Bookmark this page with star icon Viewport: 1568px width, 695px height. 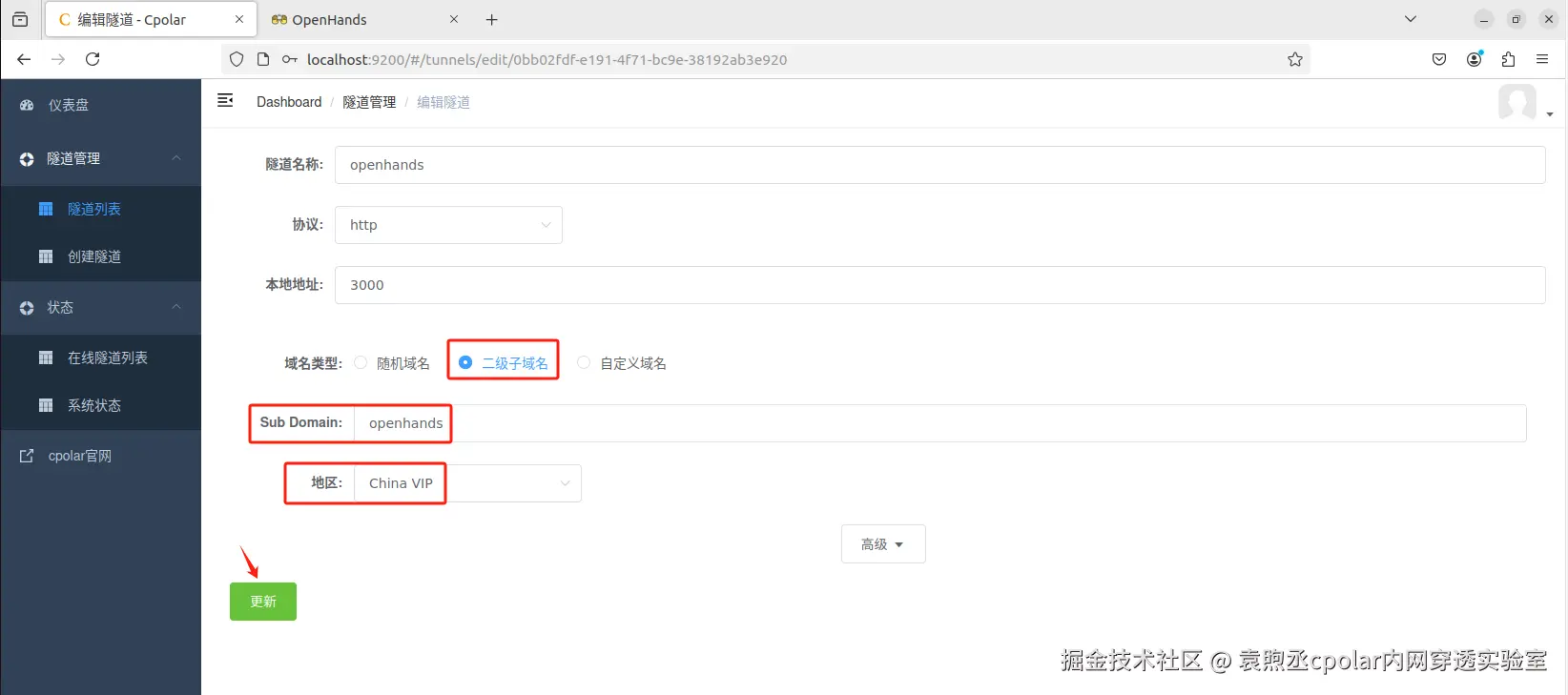pyautogui.click(x=1295, y=59)
